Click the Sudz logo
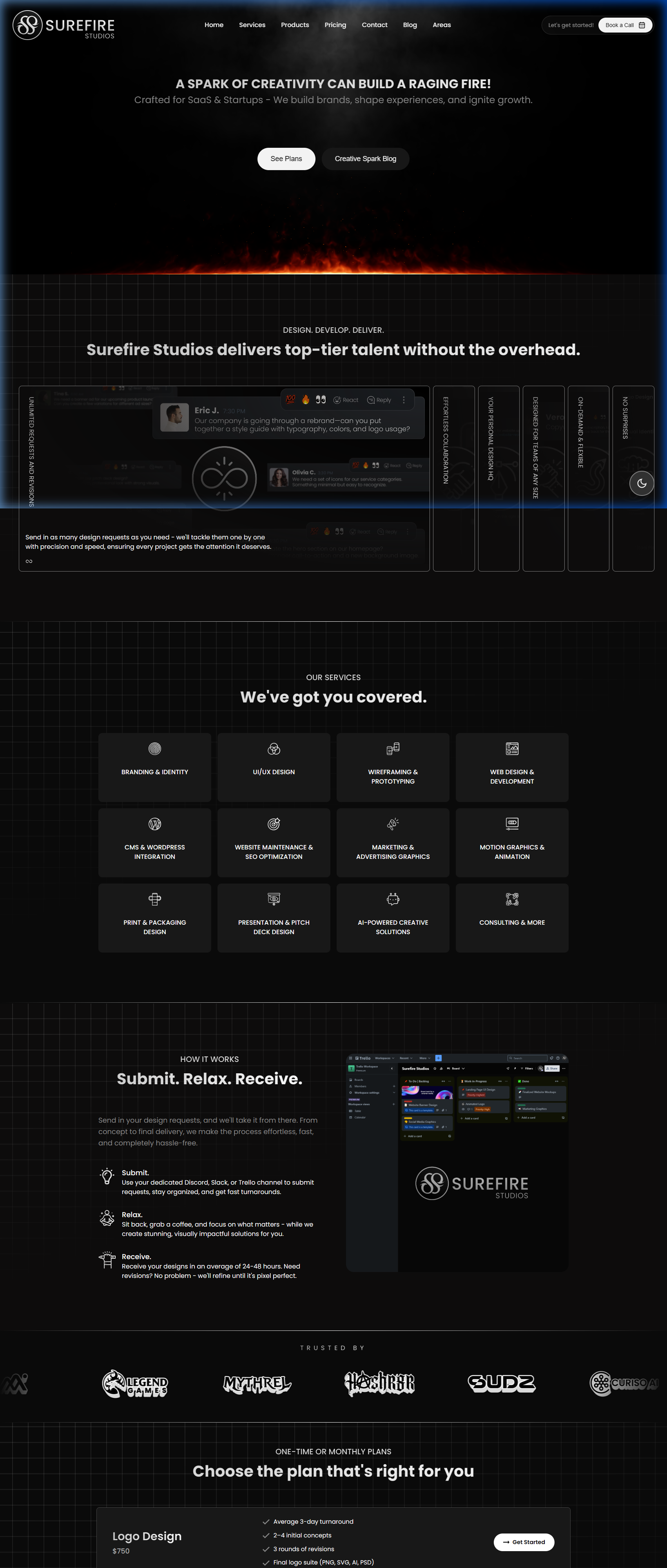667x1568 pixels. pyautogui.click(x=502, y=1384)
